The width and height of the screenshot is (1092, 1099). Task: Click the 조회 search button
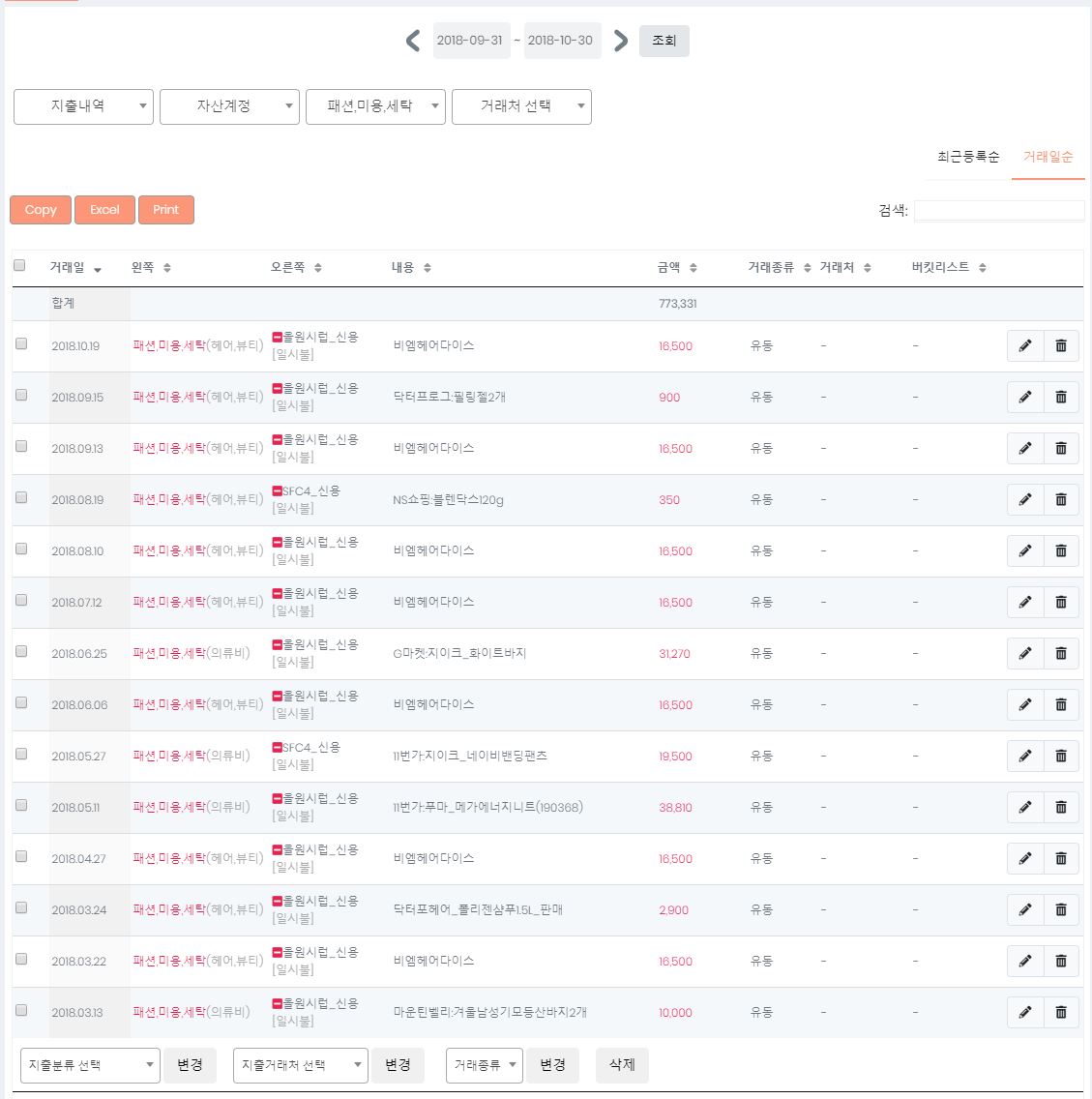[x=664, y=41]
